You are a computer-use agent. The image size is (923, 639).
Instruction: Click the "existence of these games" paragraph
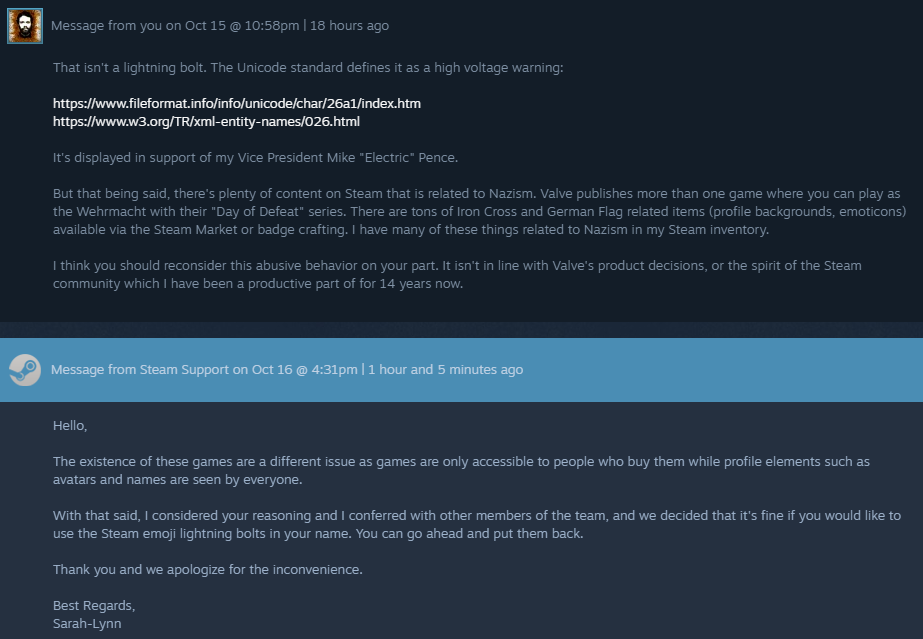(461, 470)
